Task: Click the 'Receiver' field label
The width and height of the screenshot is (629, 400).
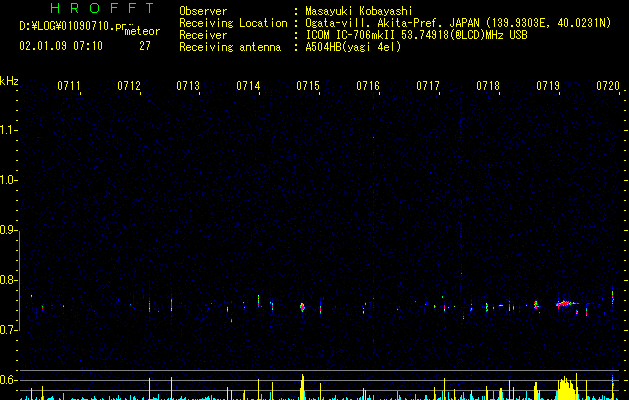Action: (x=203, y=35)
